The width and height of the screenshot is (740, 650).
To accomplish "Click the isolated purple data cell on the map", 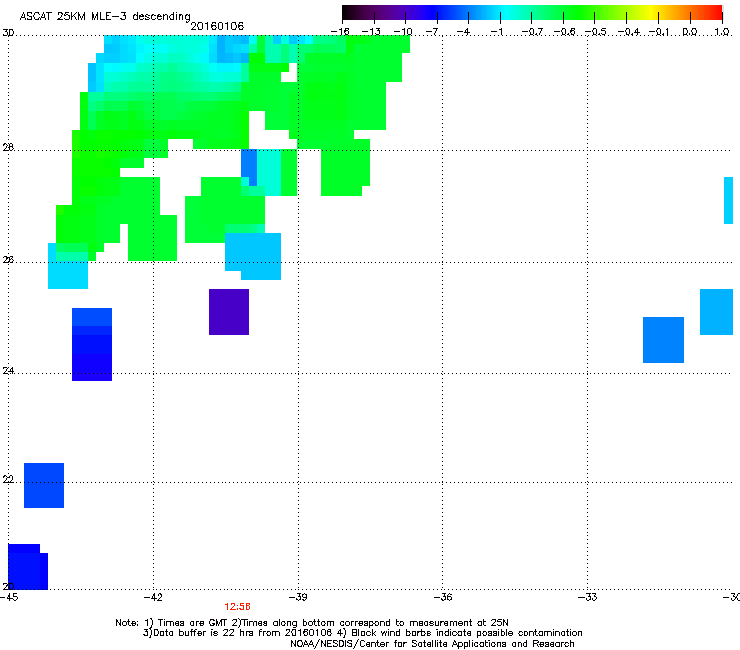I will pos(229,312).
